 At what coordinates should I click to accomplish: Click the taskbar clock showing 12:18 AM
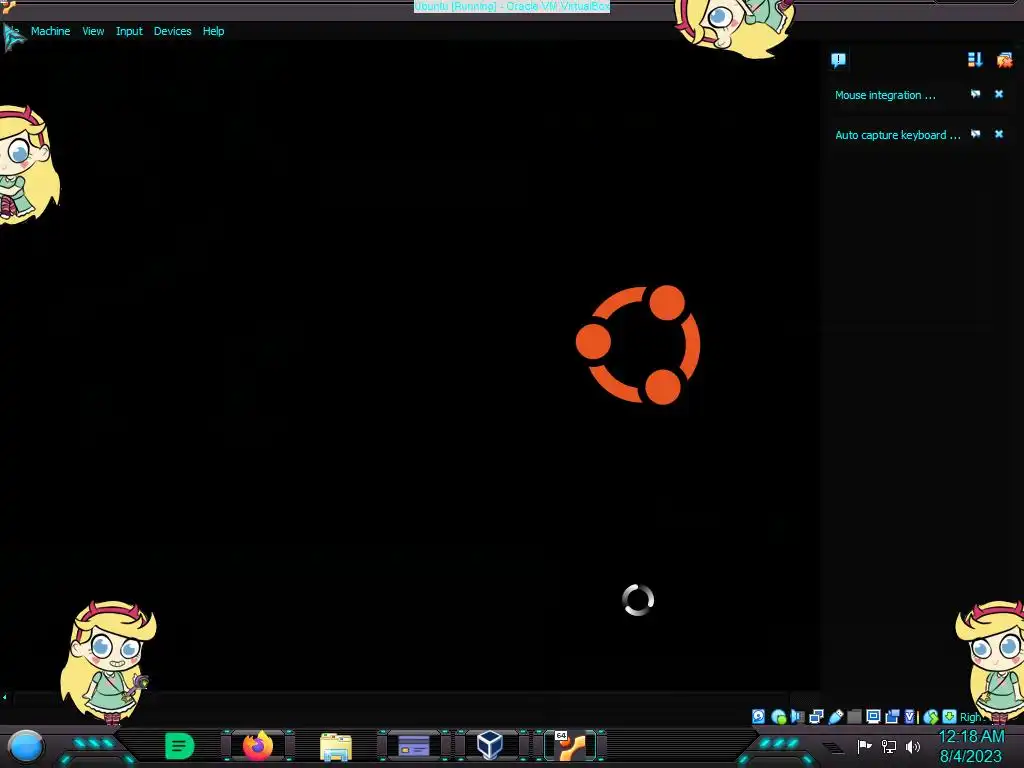pyautogui.click(x=971, y=737)
